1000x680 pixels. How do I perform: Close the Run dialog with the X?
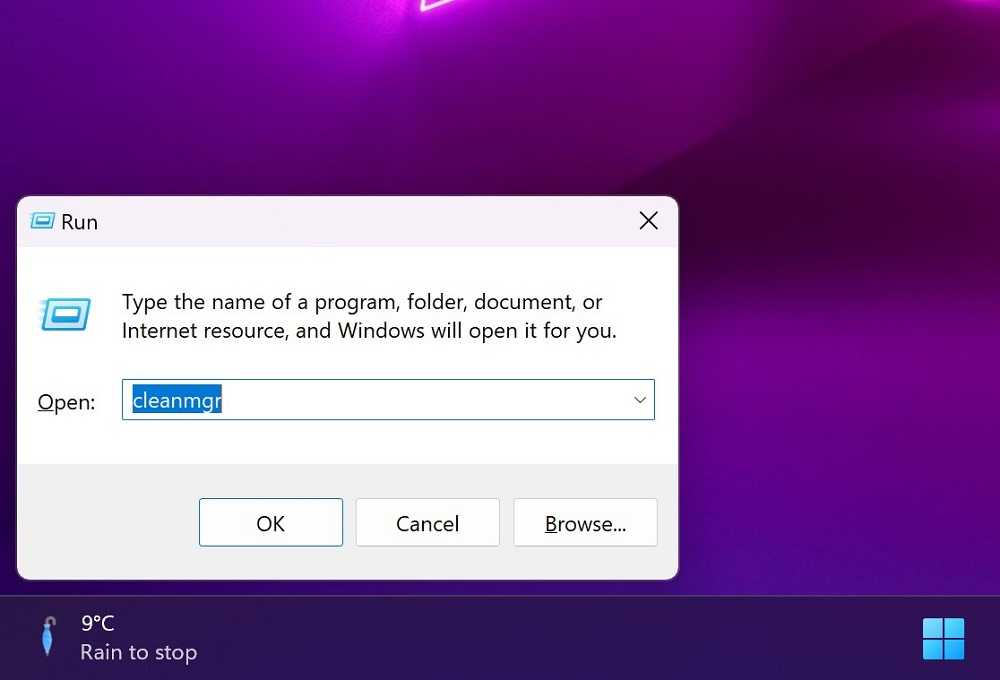[649, 221]
